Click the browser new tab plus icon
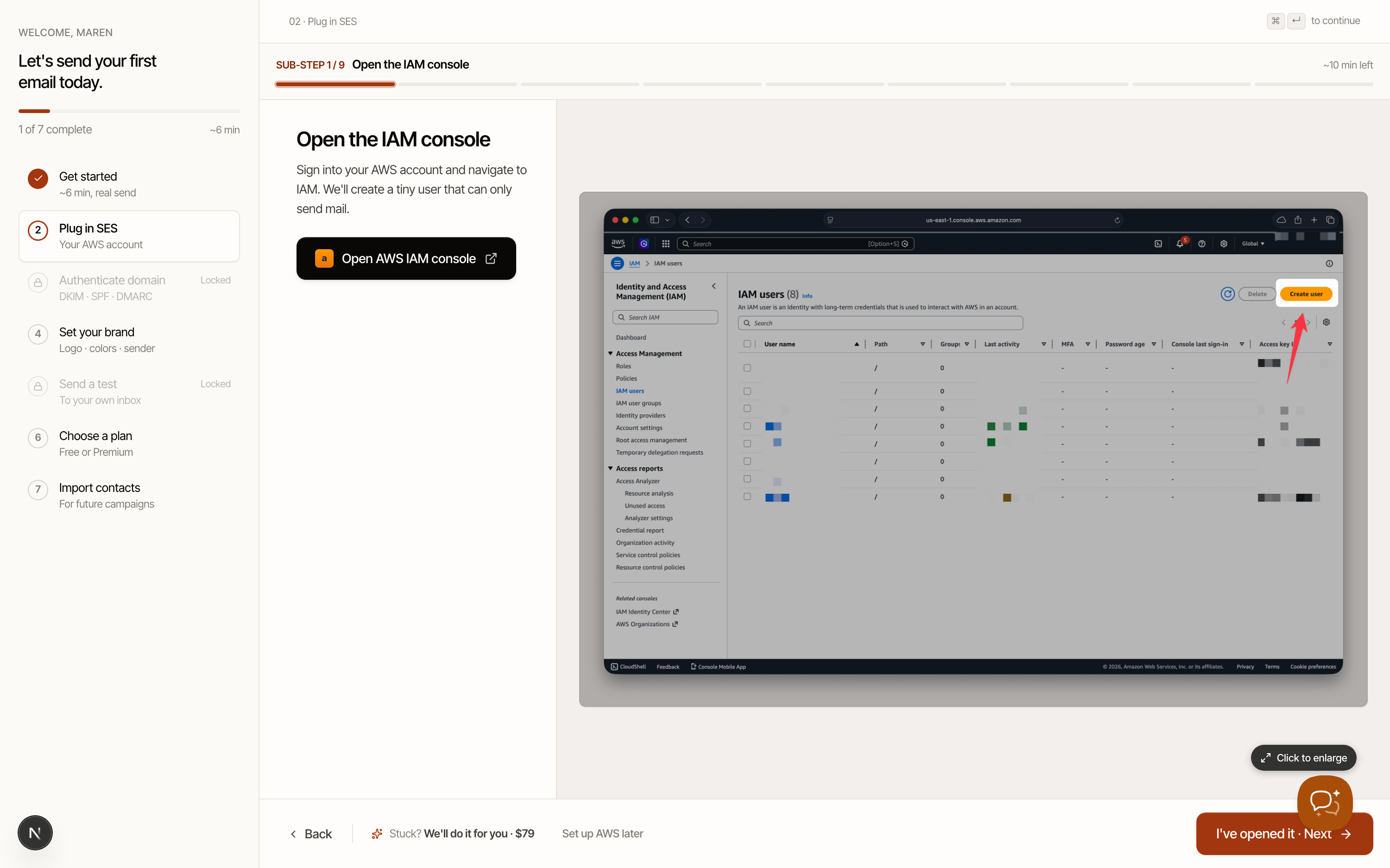Viewport: 1390px width, 868px height. pos(1314,219)
